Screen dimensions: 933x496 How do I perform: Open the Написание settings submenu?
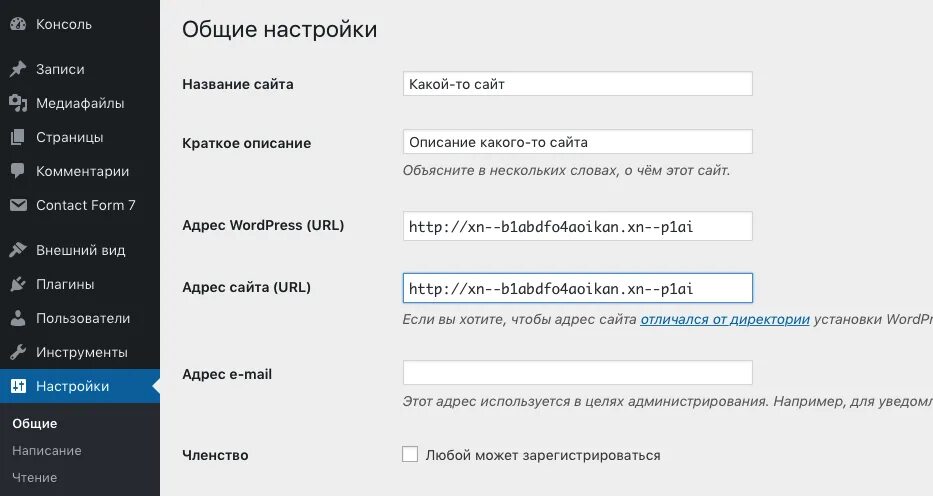(x=46, y=450)
